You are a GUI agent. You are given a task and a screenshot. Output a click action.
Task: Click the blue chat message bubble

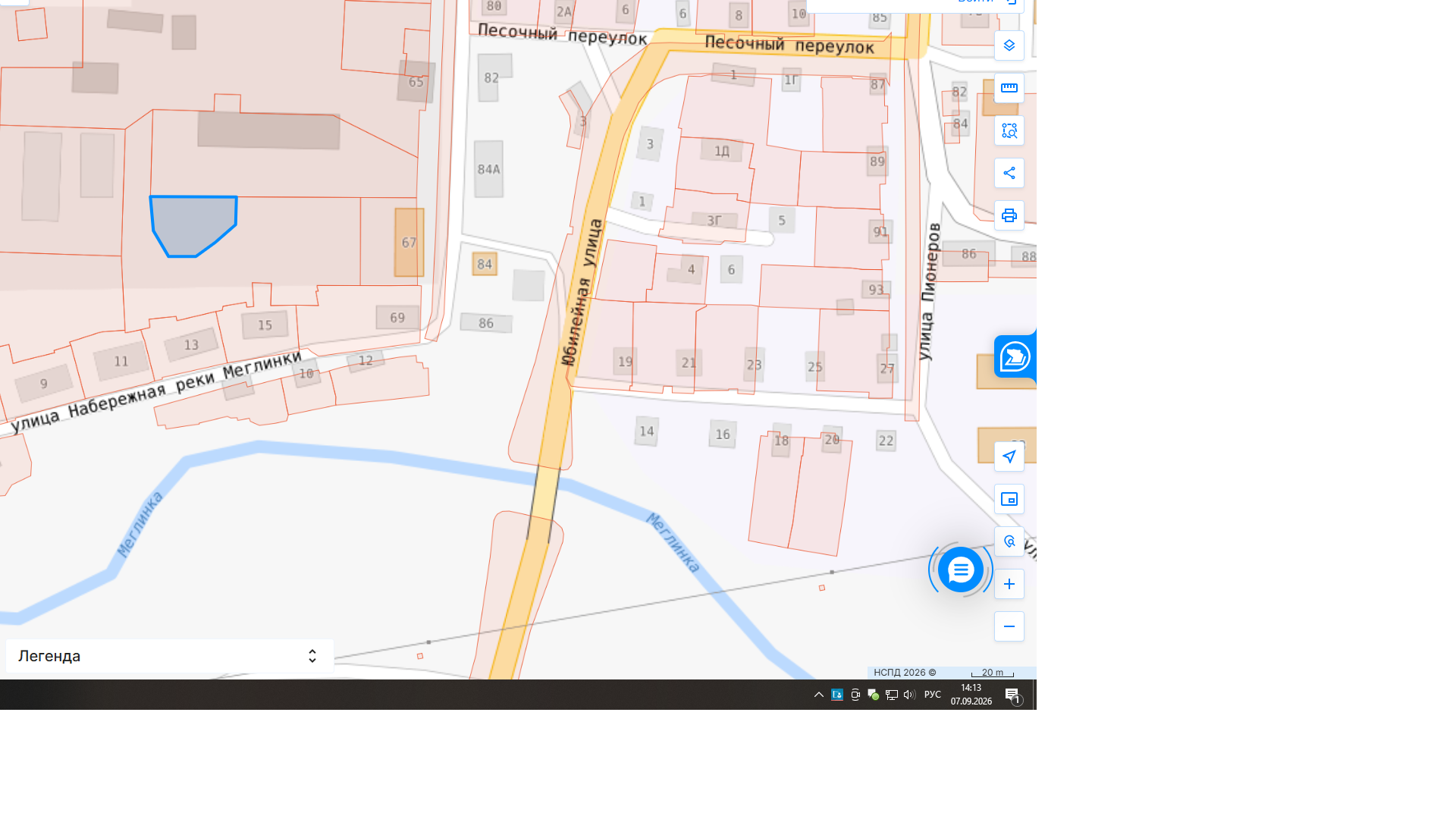coord(961,570)
